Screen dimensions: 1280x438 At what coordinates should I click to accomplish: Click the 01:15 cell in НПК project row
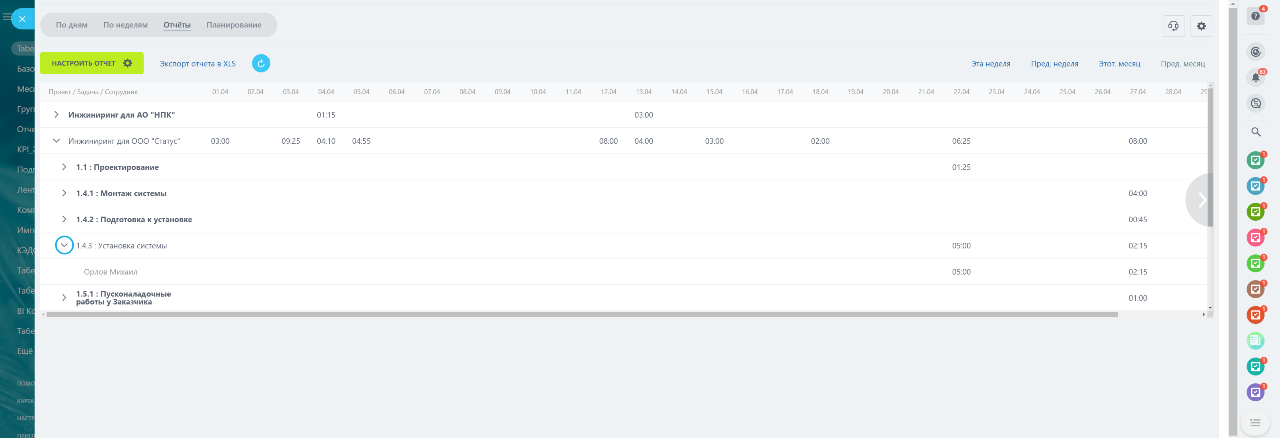tap(326, 115)
